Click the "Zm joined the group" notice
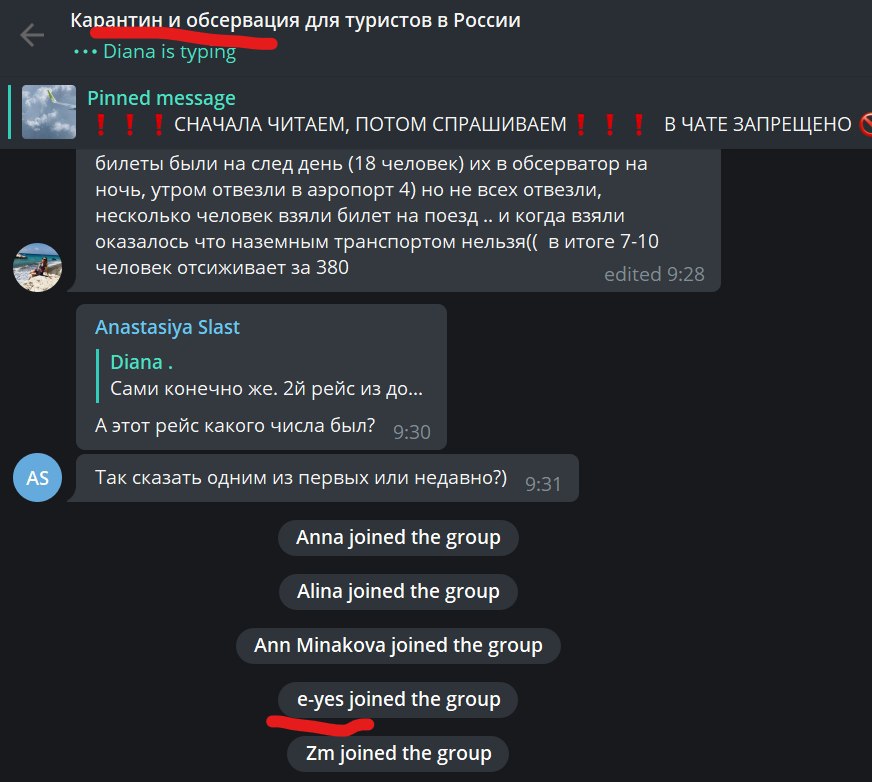This screenshot has width=872, height=782. pos(398,754)
